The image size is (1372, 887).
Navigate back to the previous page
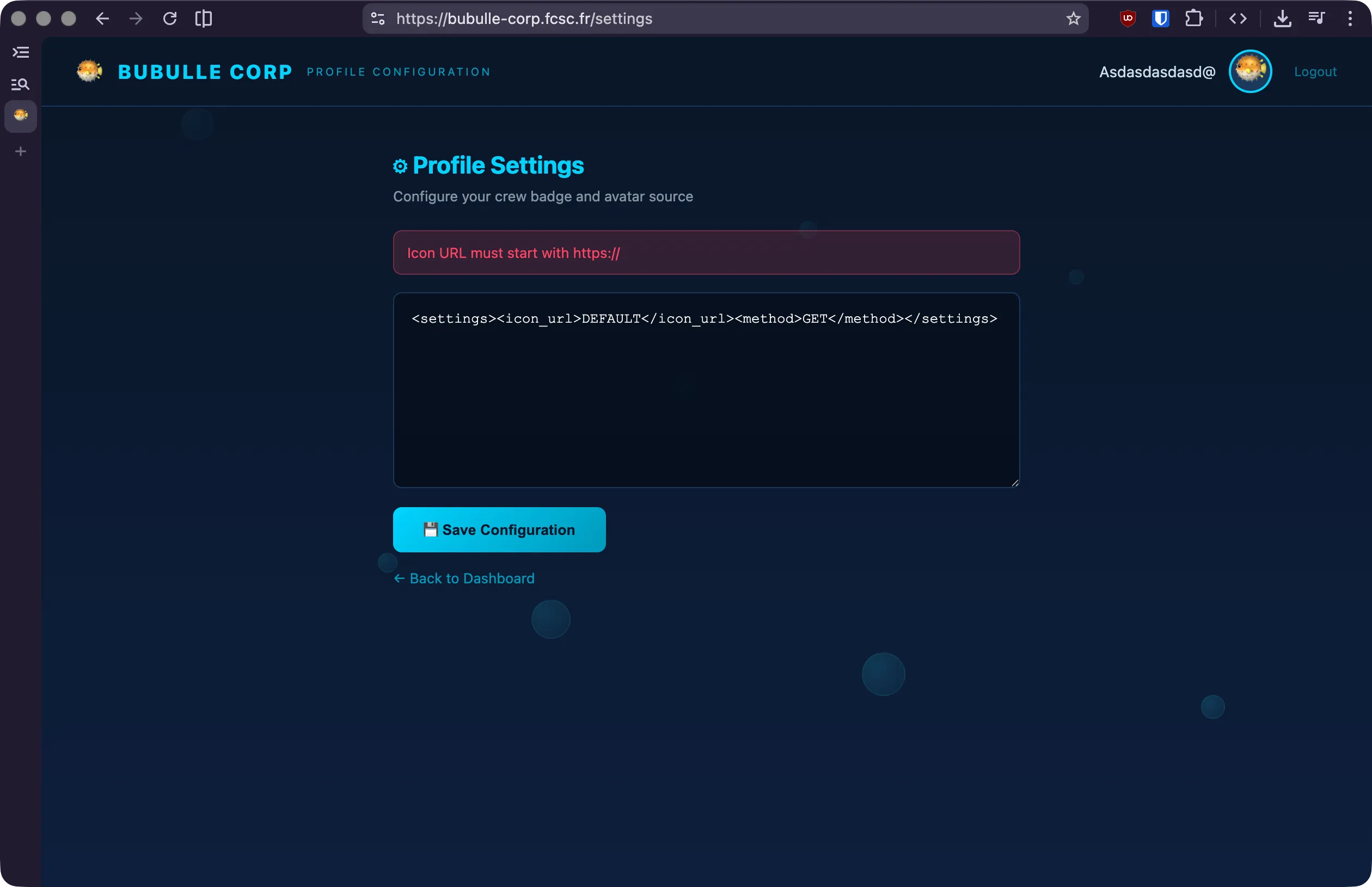tap(101, 19)
